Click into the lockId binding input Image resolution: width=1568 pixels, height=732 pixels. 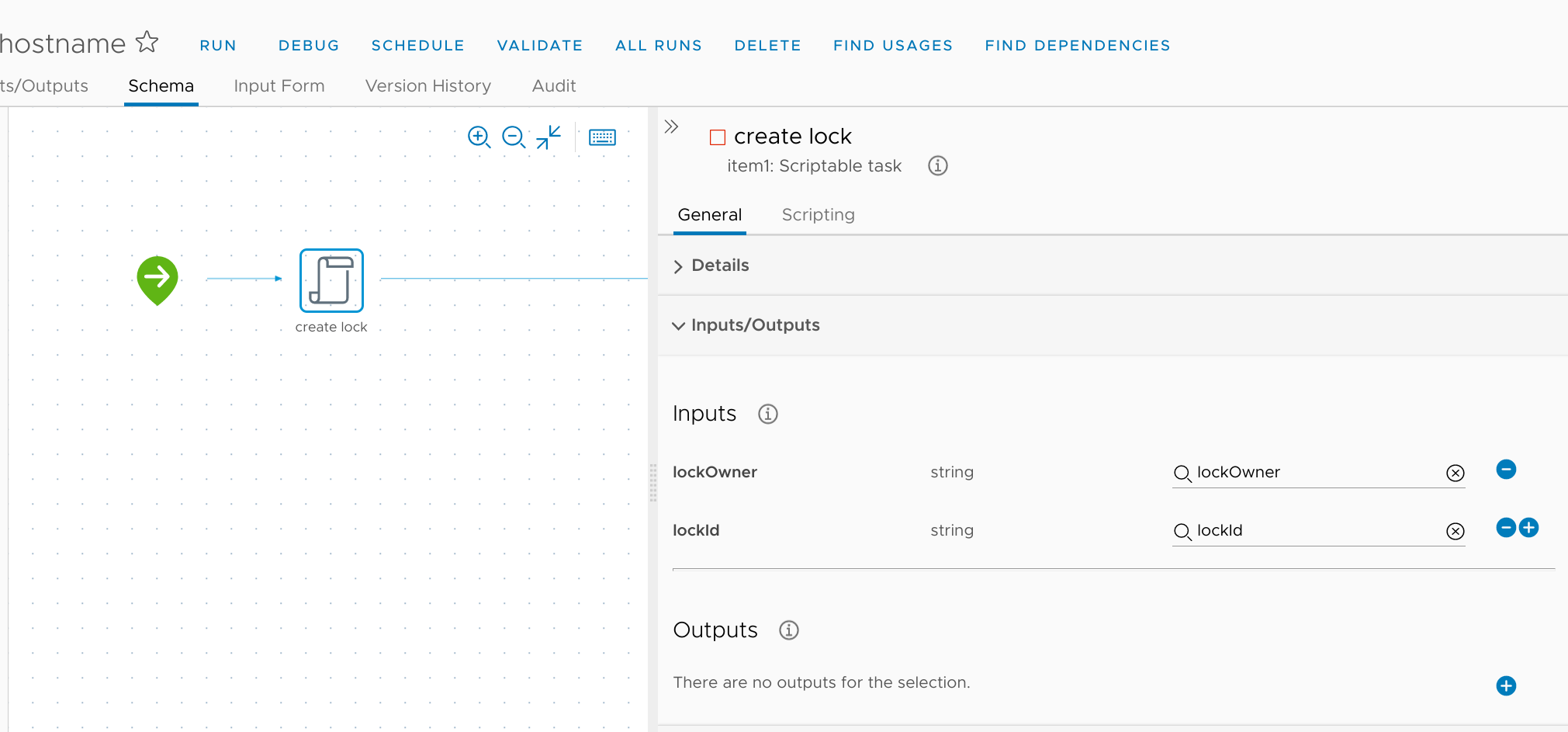[x=1318, y=531]
